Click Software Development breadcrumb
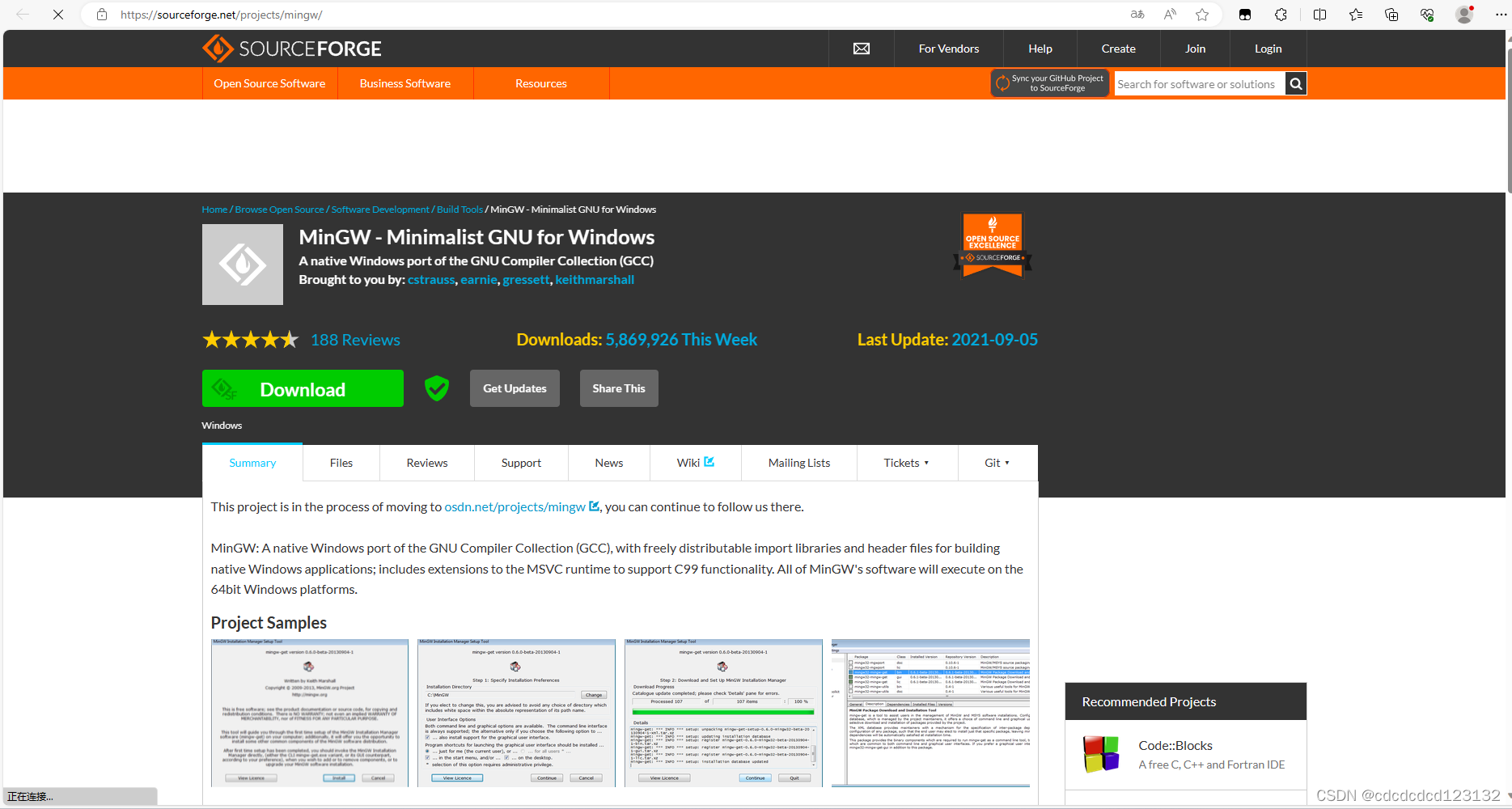Image resolution: width=1512 pixels, height=809 pixels. coord(380,210)
